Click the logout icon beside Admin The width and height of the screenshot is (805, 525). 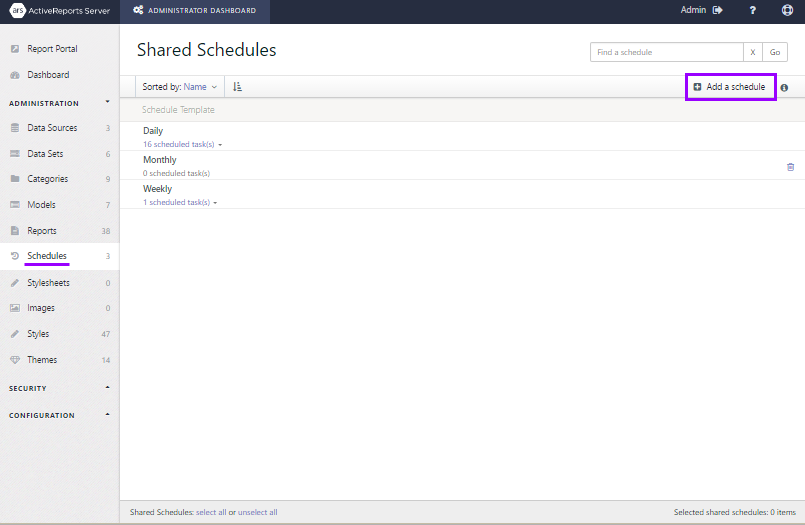[718, 10]
